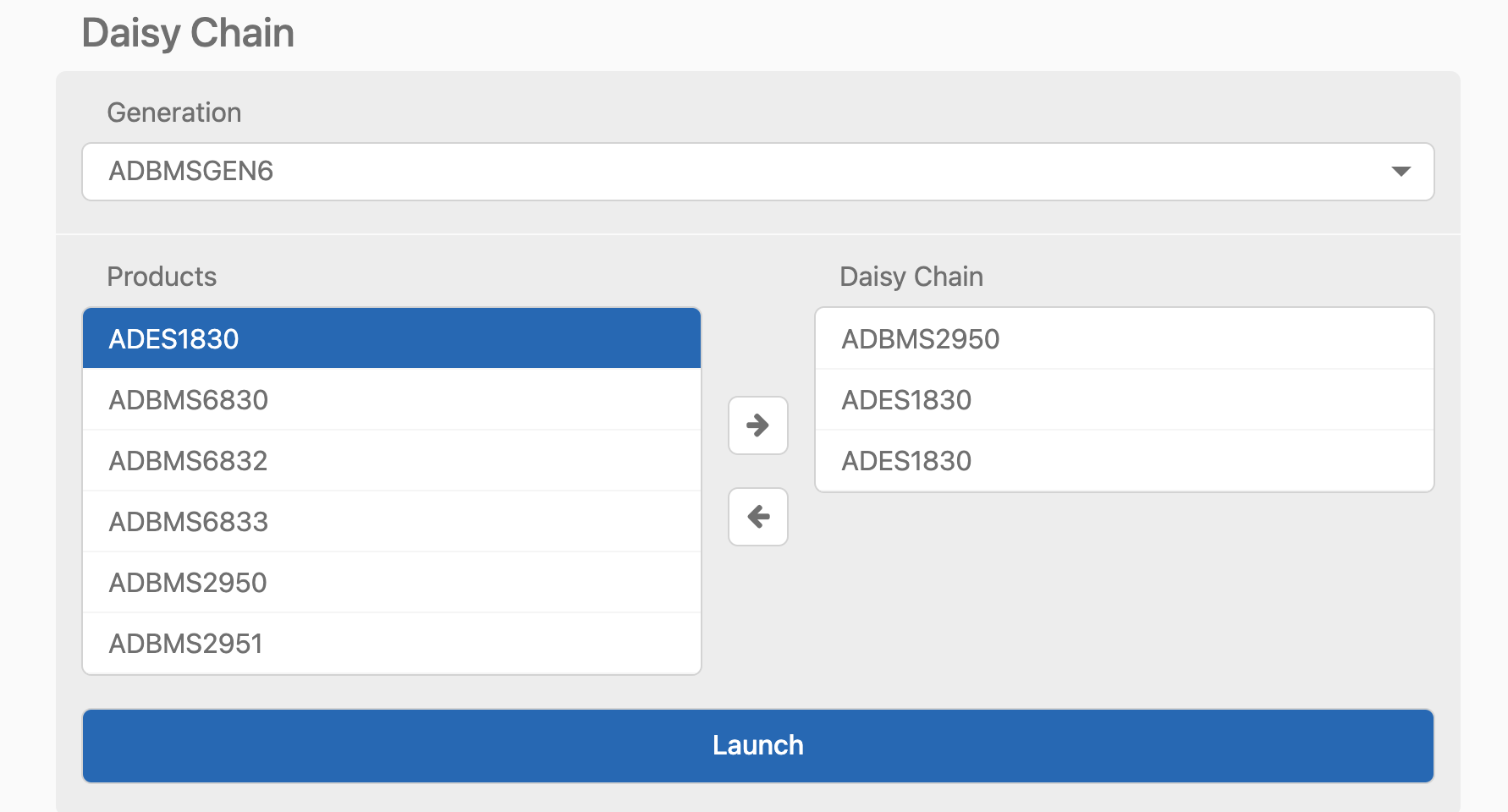Click the Products list label
1508x812 pixels.
(x=162, y=277)
